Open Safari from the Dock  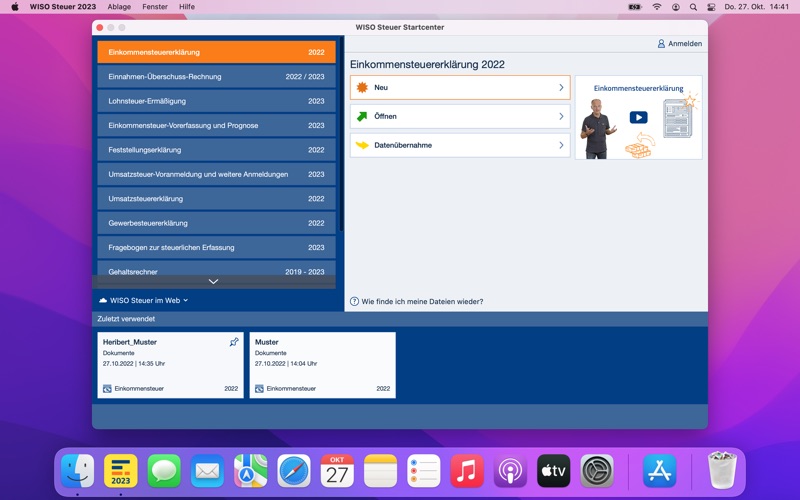[294, 470]
